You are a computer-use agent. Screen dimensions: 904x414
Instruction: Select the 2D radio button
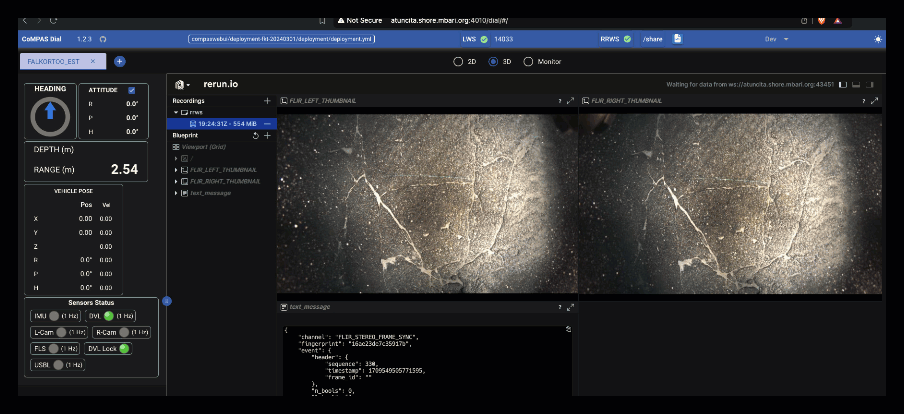459,61
